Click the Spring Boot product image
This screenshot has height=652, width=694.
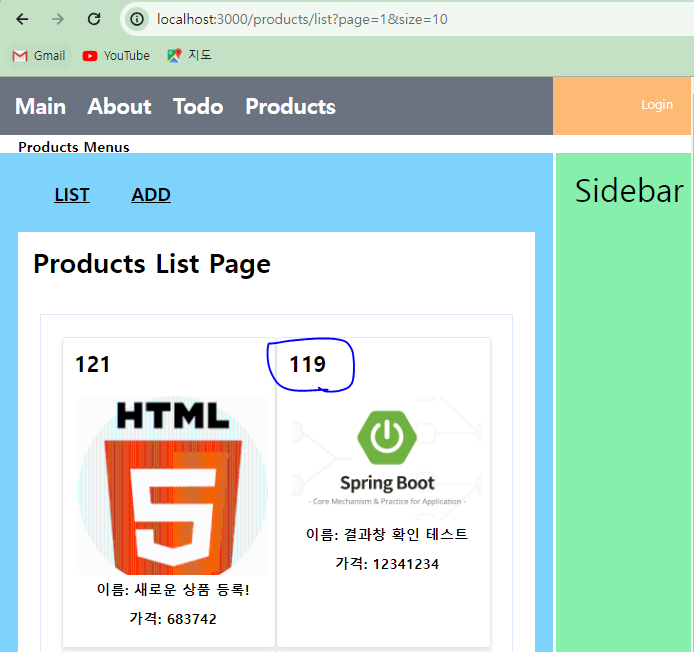point(386,458)
